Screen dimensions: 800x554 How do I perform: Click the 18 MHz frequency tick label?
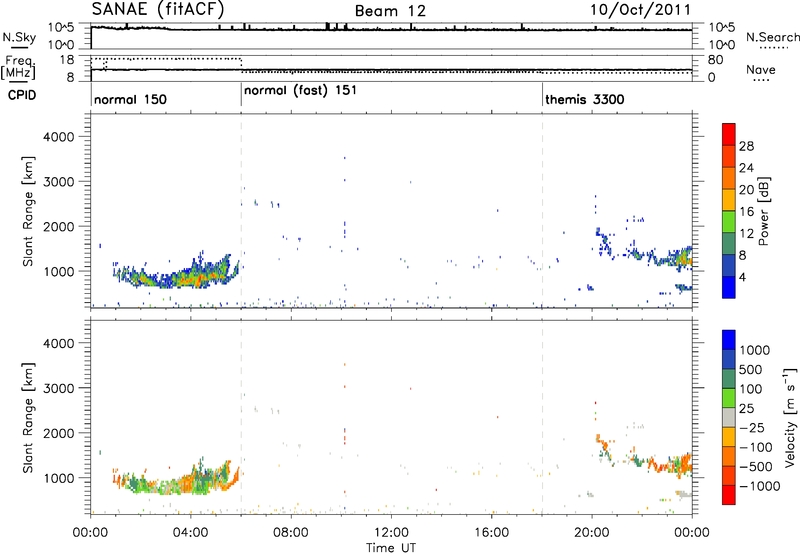pyautogui.click(x=66, y=60)
